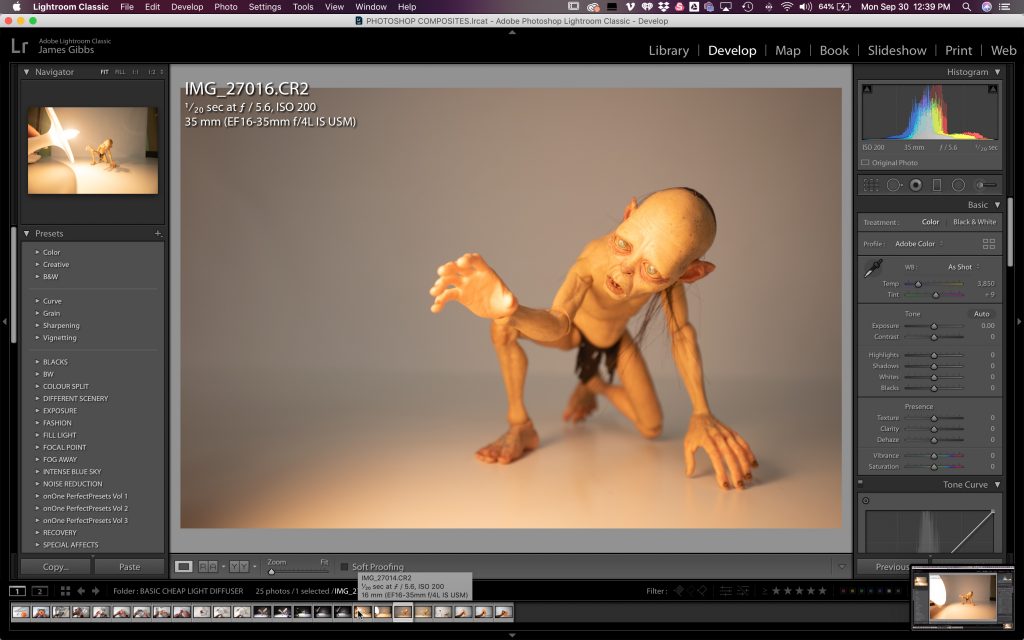The width and height of the screenshot is (1024, 640).
Task: Adjust the Temp slider handle
Action: pos(918,284)
